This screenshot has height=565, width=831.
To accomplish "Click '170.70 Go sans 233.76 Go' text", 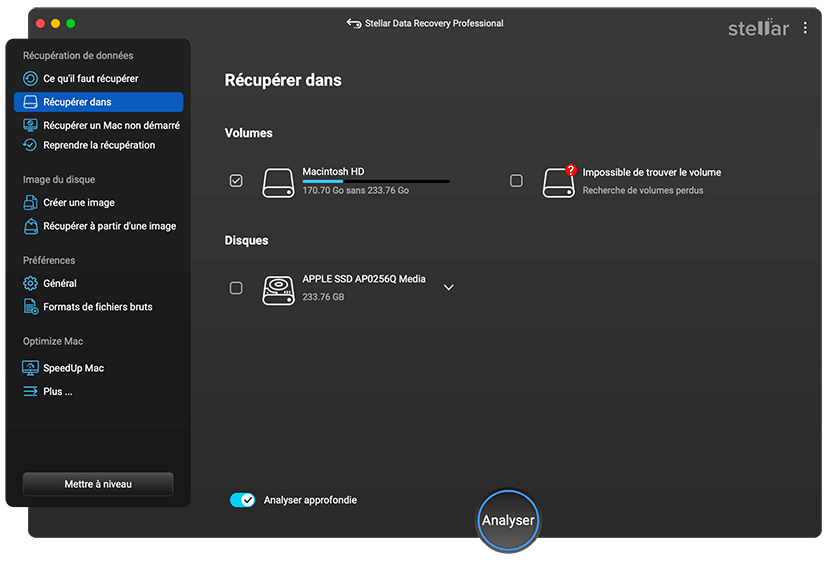I will 356,190.
